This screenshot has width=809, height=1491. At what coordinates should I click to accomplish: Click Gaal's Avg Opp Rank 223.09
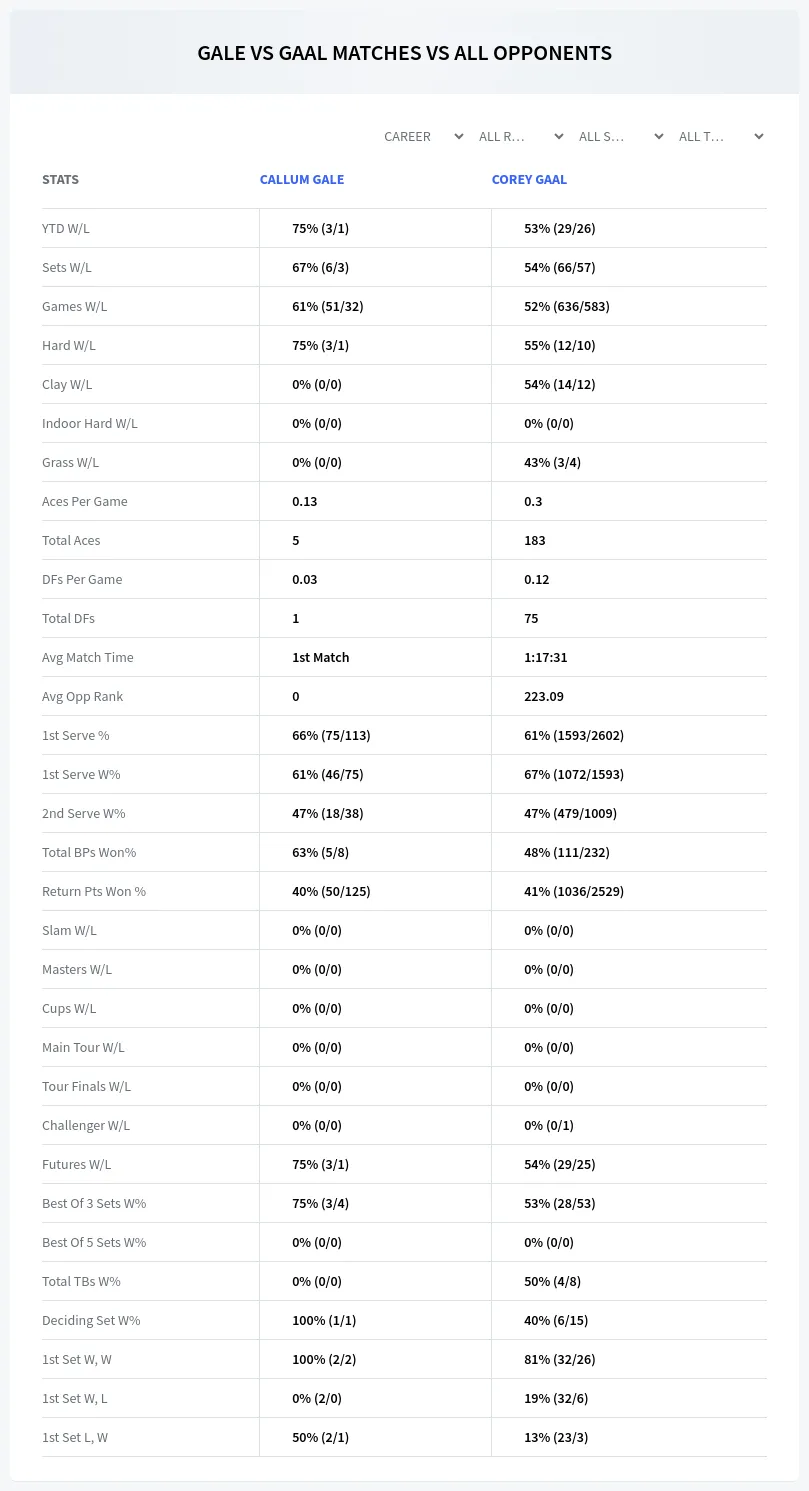coord(545,696)
